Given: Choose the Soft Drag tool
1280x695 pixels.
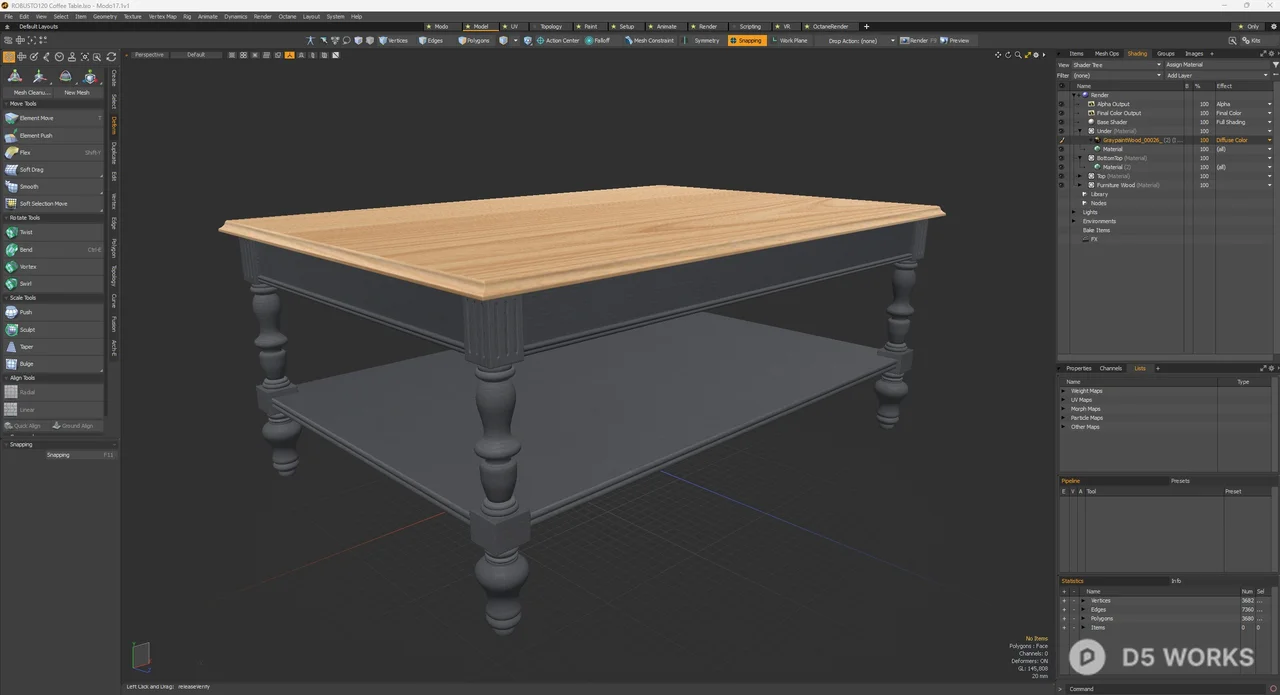Looking at the screenshot, I should click(53, 169).
